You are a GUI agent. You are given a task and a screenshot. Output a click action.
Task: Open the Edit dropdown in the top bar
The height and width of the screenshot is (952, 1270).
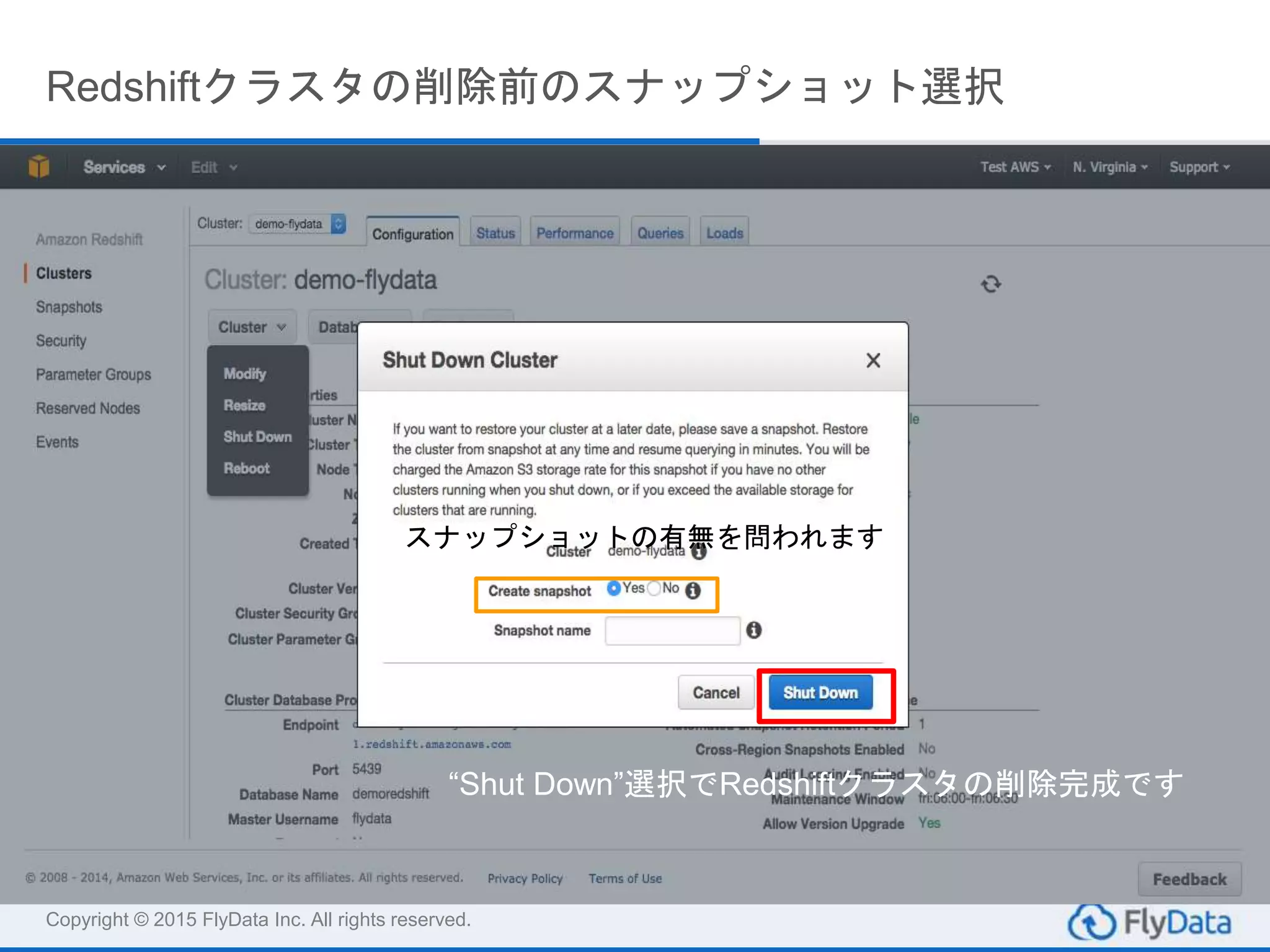(214, 167)
